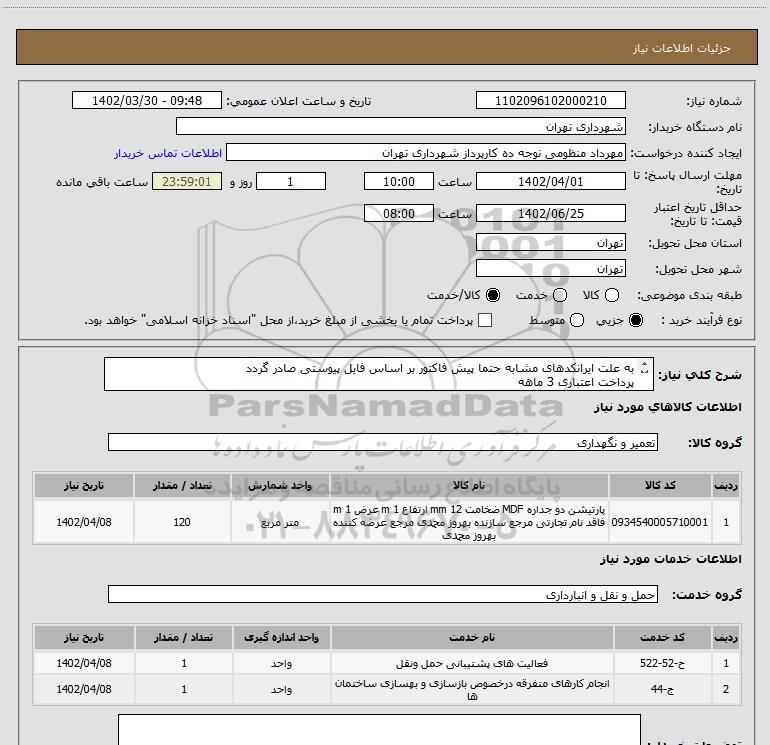Click the deadline time field 10:00
This screenshot has width=770, height=745.
pyautogui.click(x=399, y=182)
